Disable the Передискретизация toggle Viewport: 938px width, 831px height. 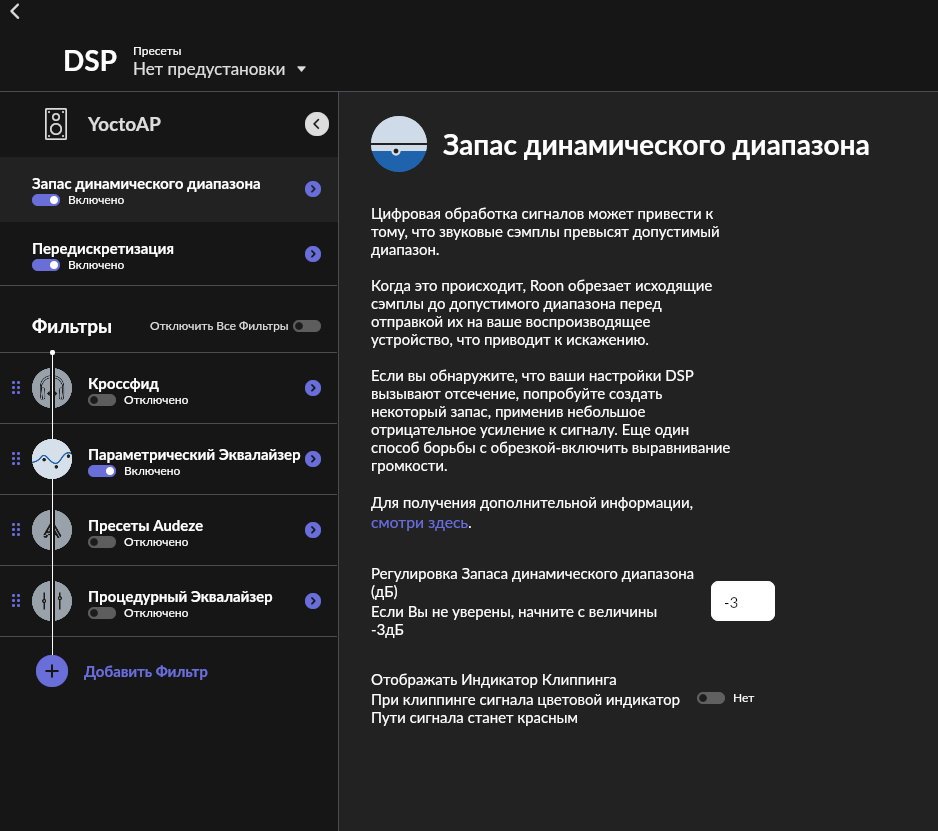(x=46, y=265)
